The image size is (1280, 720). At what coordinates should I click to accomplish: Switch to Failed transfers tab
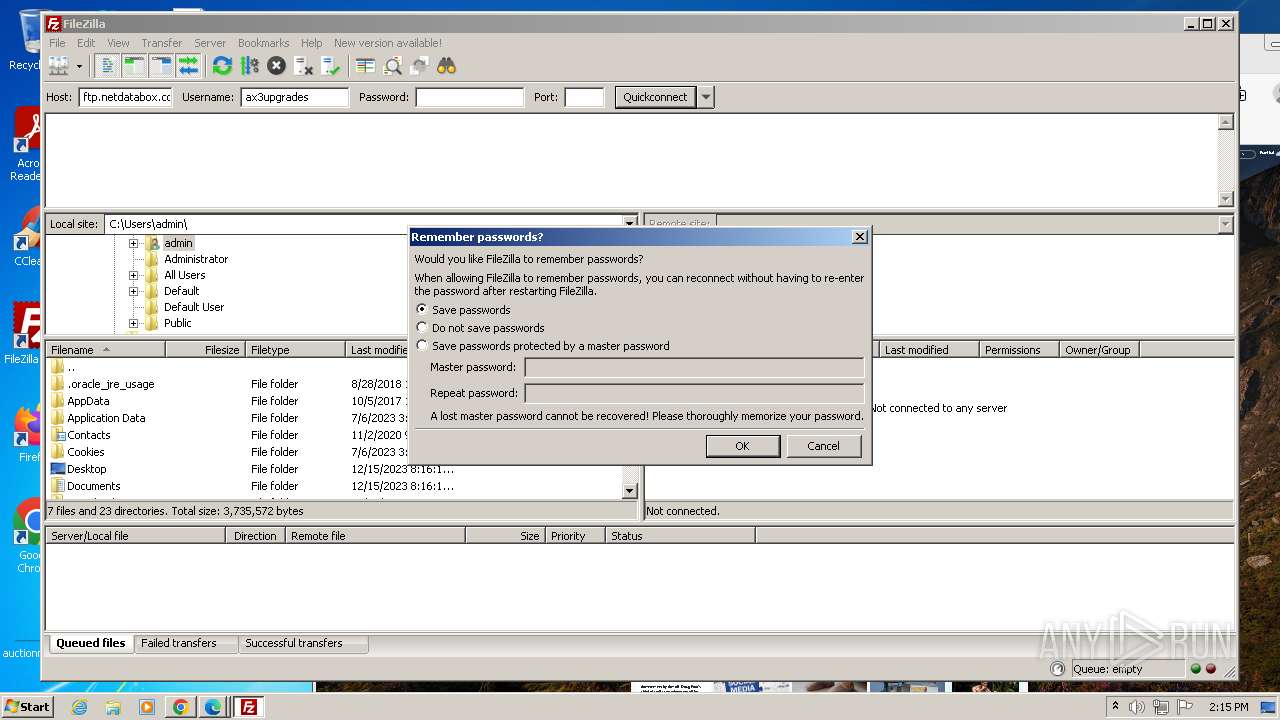(x=179, y=643)
